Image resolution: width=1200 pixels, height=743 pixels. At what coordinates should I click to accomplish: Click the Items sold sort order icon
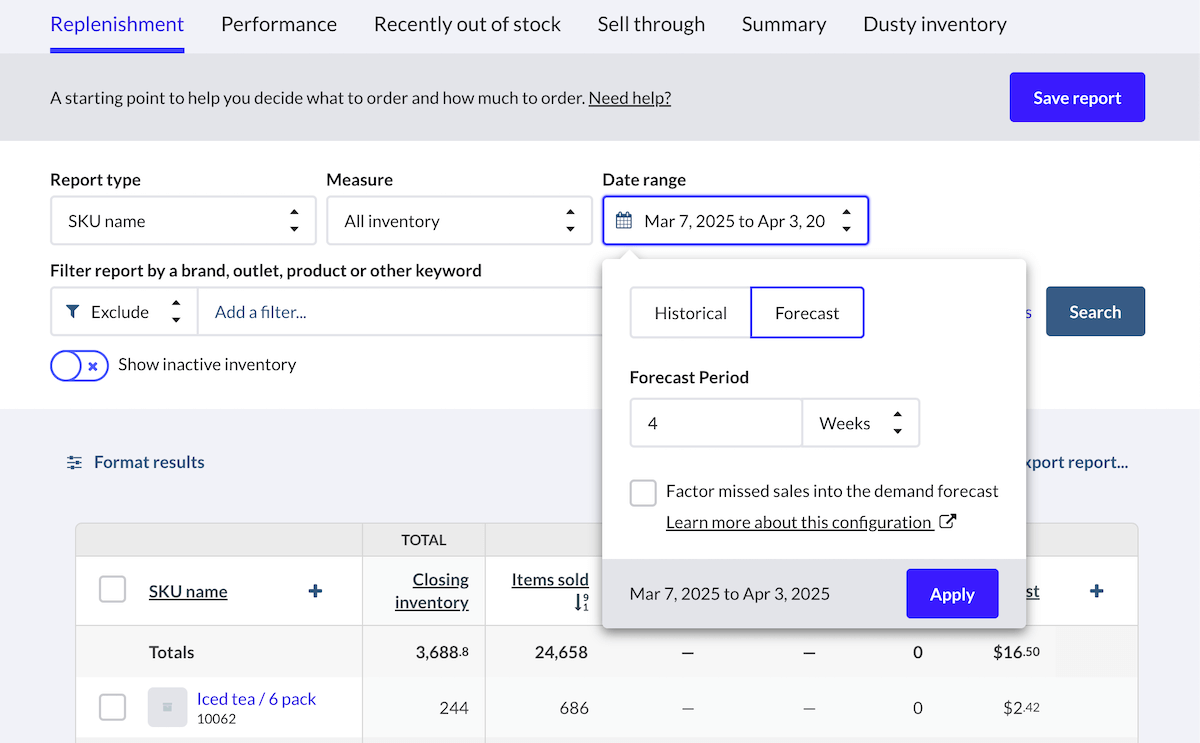[581, 602]
